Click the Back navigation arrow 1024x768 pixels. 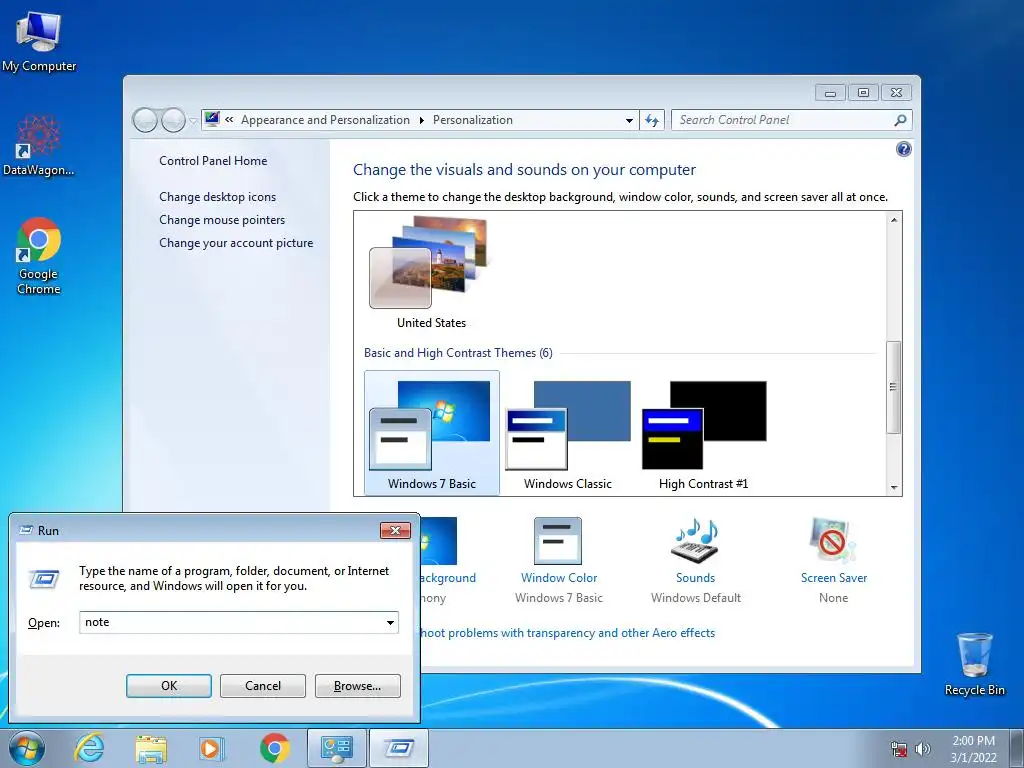point(145,120)
